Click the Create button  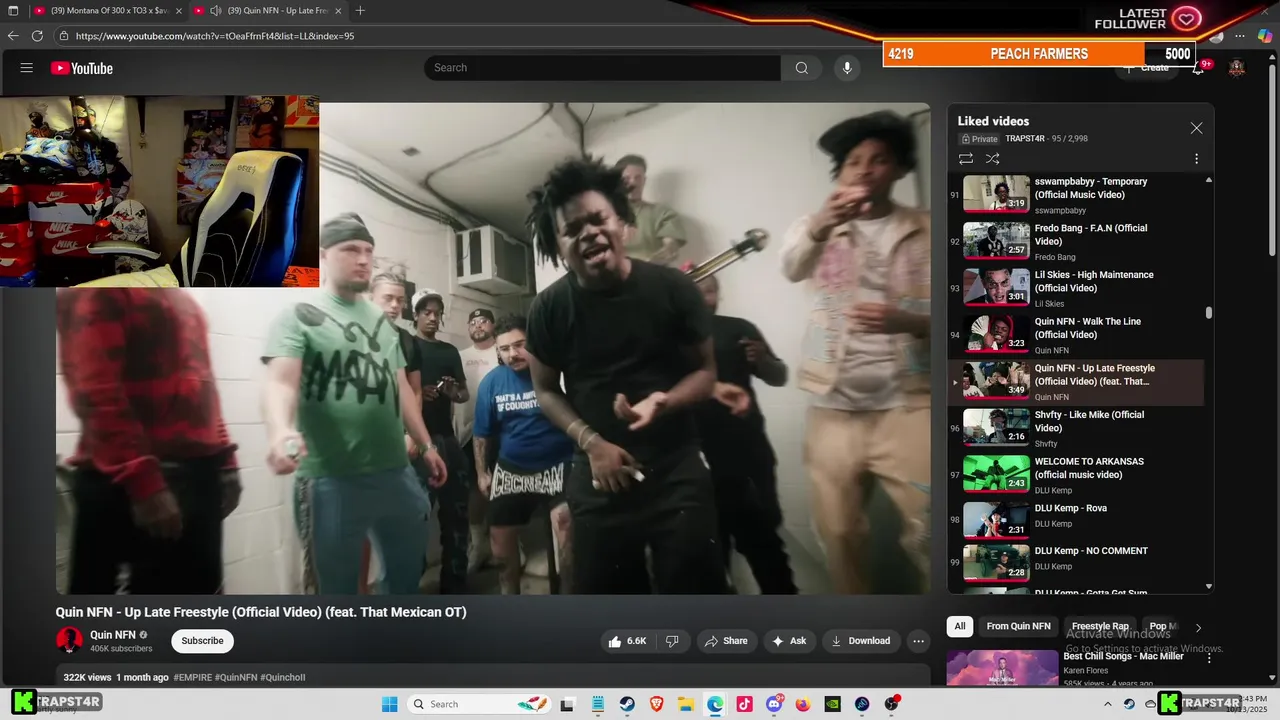point(1147,68)
